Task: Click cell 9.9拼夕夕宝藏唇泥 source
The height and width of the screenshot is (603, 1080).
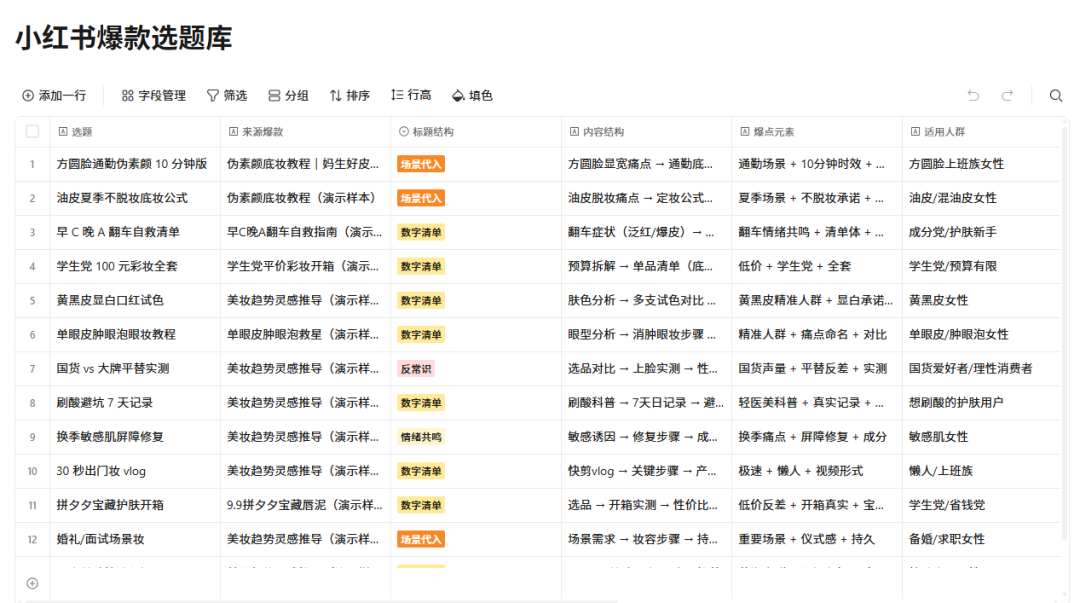Action: pos(304,505)
